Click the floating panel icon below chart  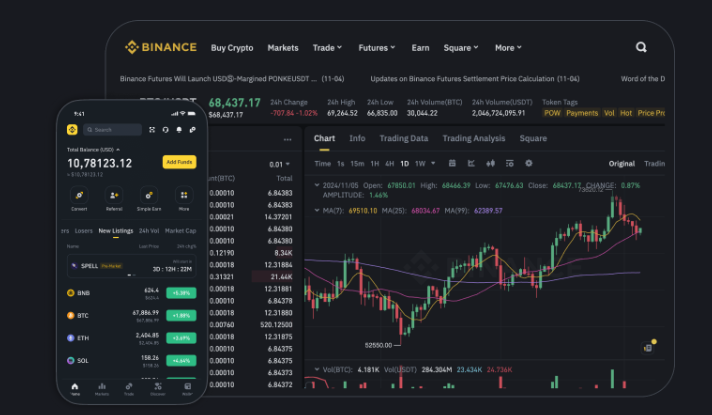[x=648, y=348]
